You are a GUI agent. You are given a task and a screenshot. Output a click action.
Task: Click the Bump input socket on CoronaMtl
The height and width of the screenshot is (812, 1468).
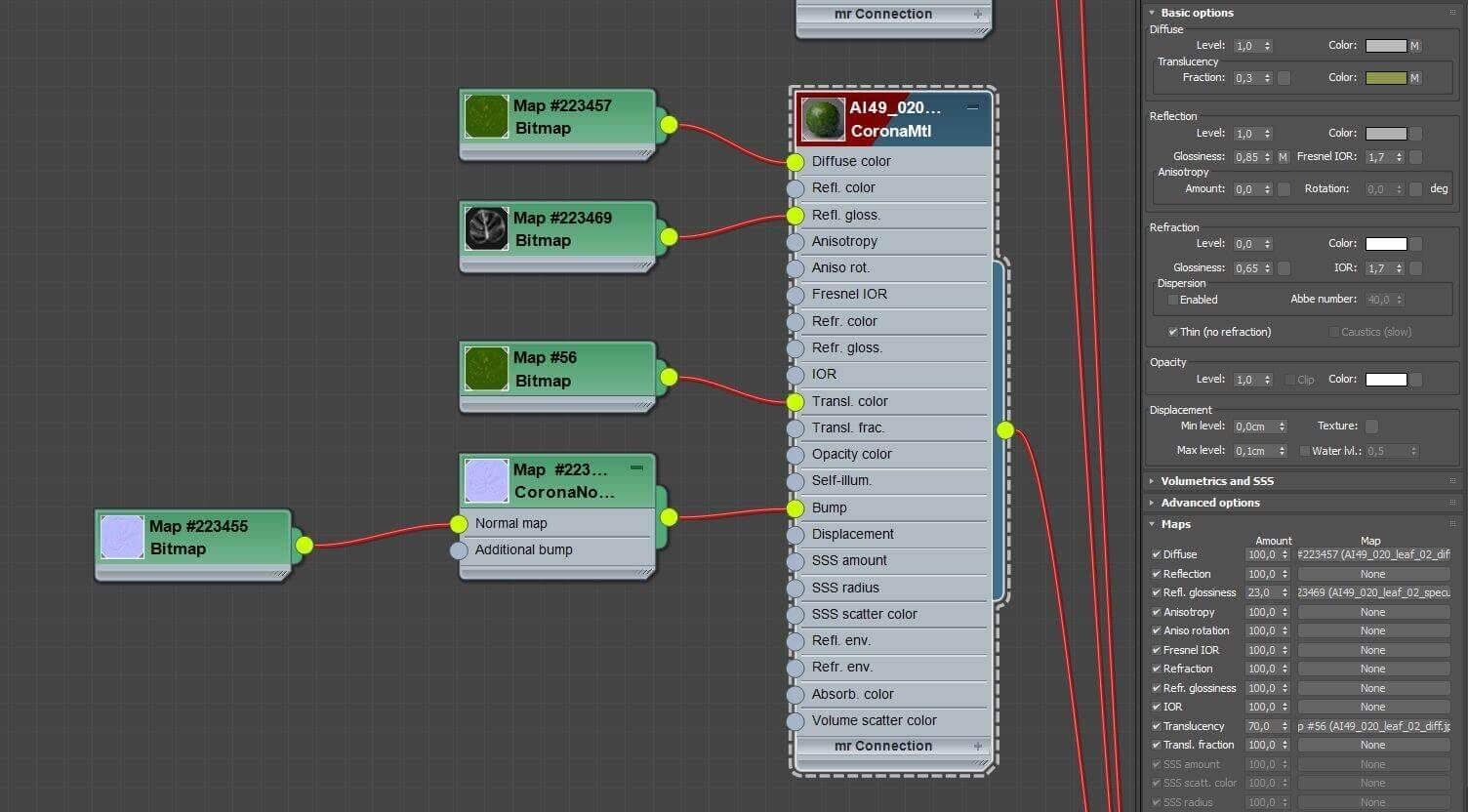(x=795, y=507)
